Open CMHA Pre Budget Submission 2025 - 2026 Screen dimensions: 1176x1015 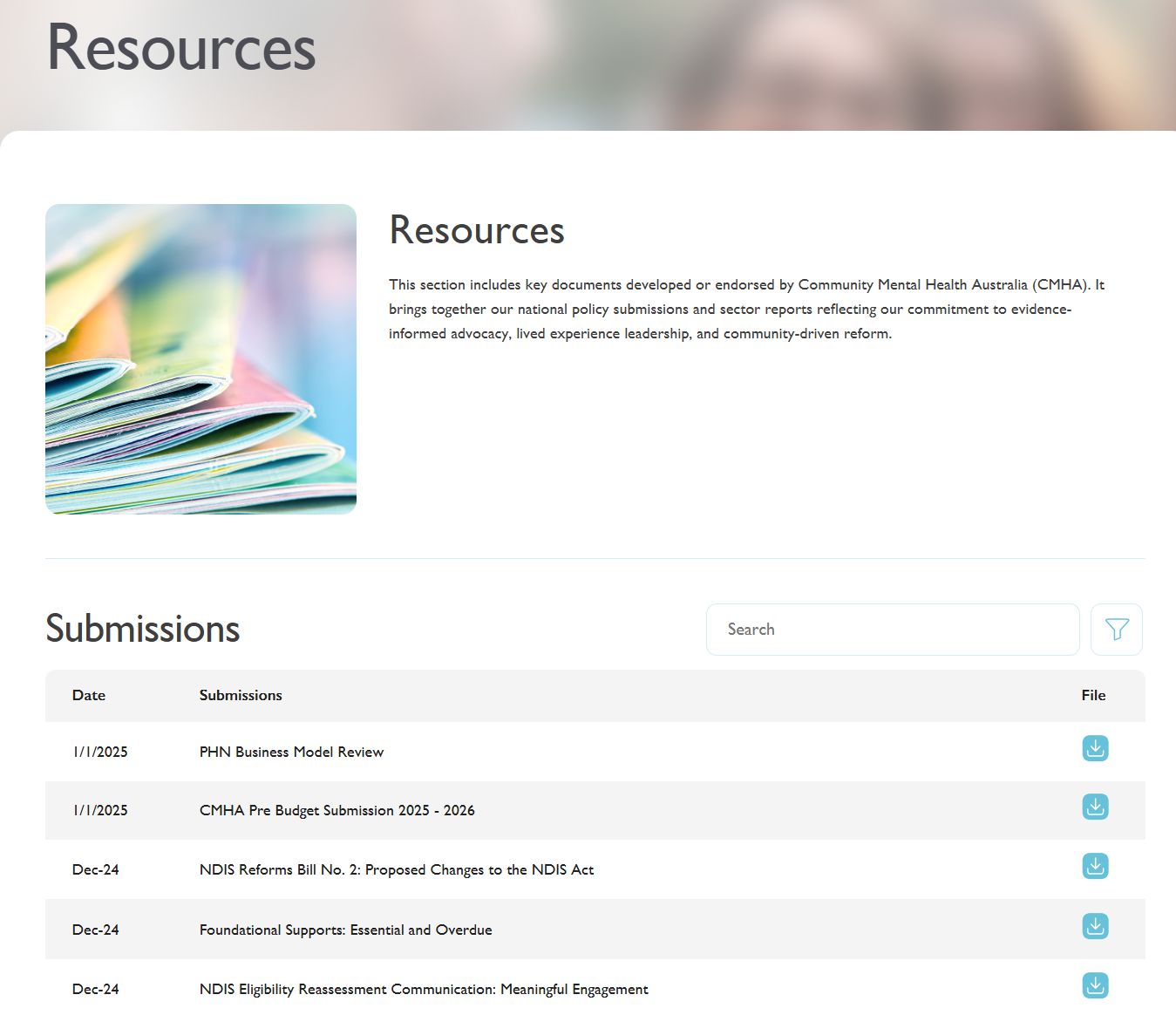coord(336,810)
